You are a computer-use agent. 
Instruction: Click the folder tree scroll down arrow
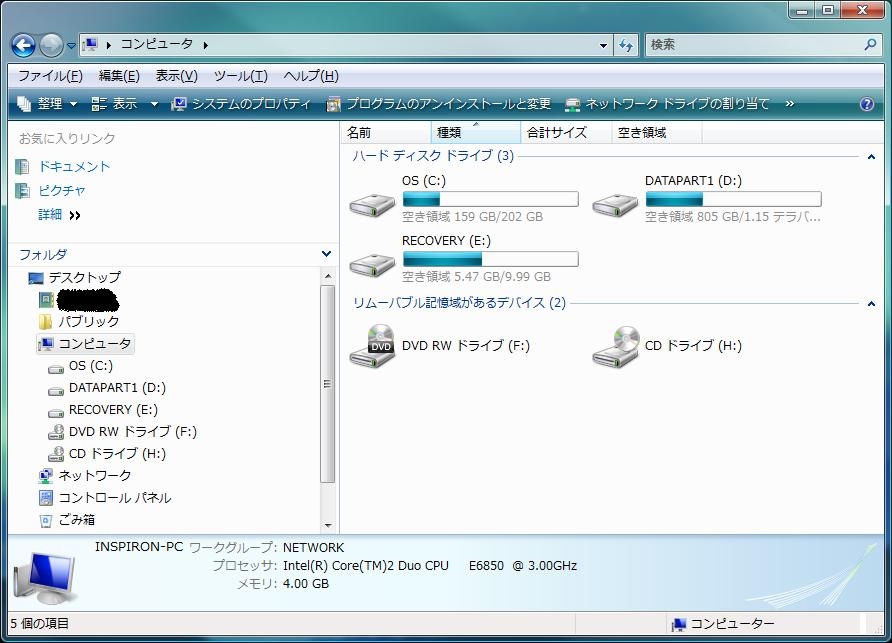328,526
